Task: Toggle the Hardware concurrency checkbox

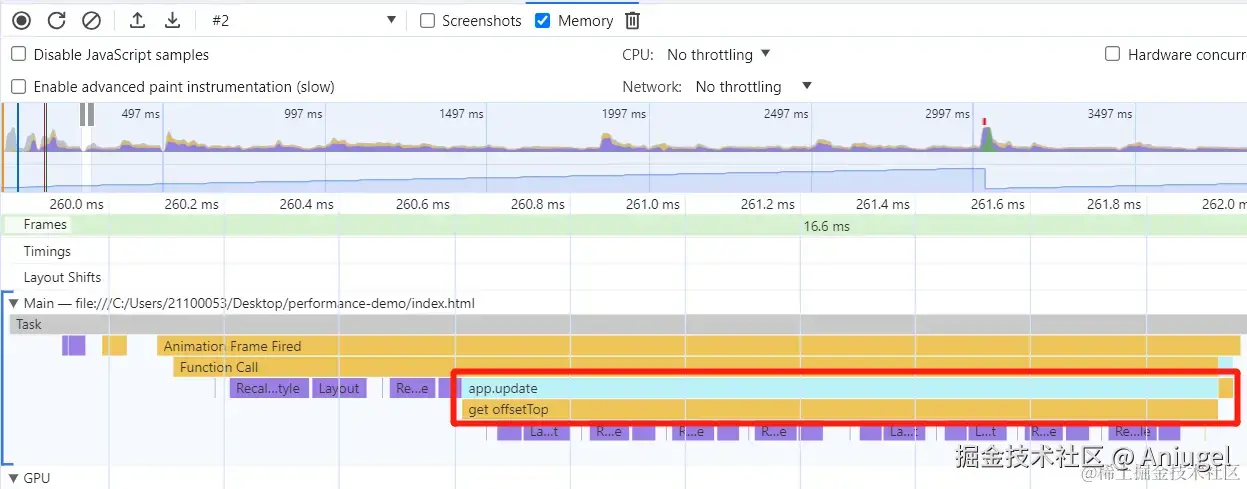Action: click(x=1112, y=54)
